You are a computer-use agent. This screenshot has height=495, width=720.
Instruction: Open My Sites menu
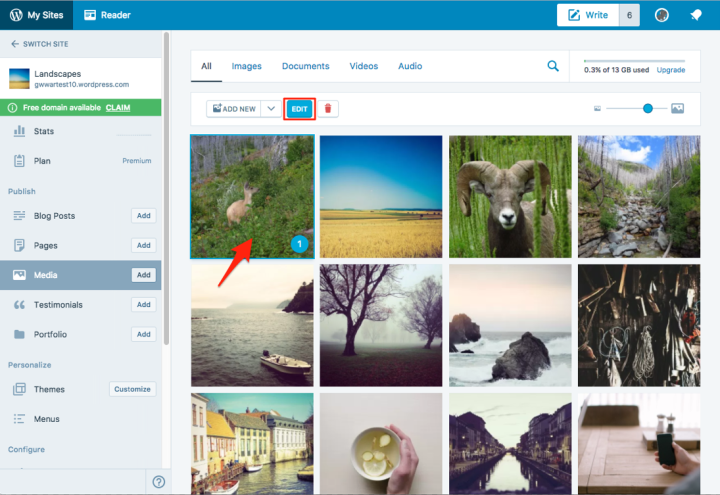(x=38, y=15)
